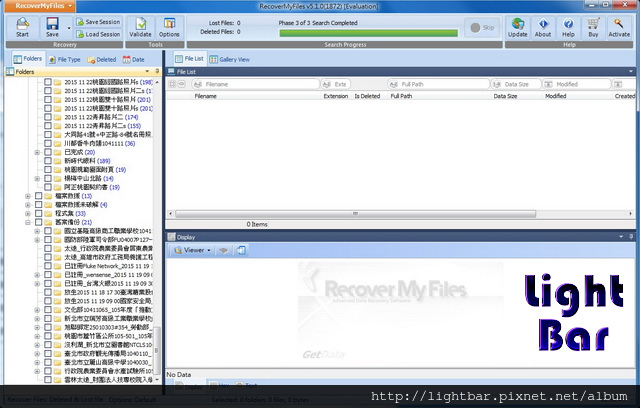
Task: Click the File List panel header icon
Action: (x=171, y=71)
